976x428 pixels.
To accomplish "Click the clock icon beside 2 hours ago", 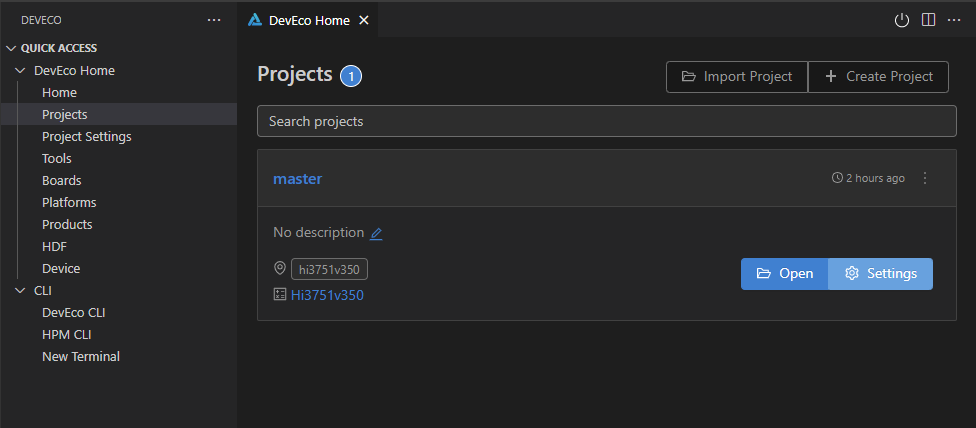I will [837, 178].
